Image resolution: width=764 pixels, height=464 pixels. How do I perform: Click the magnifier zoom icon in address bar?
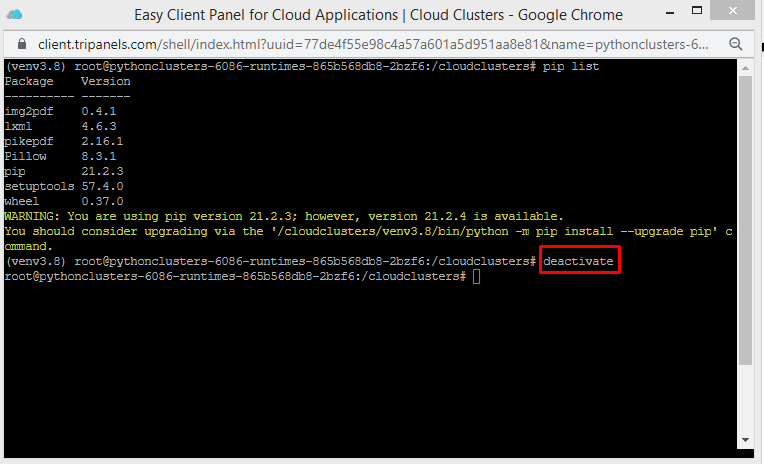(735, 44)
